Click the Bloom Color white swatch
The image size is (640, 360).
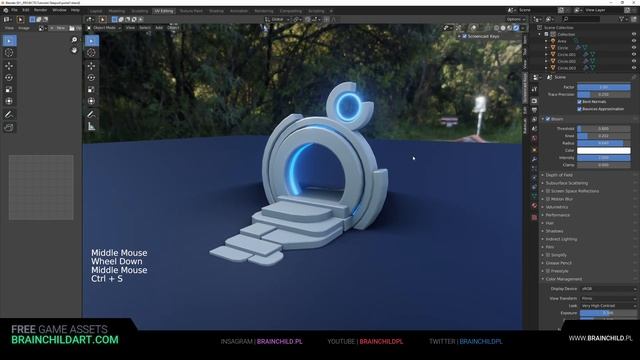(604, 151)
